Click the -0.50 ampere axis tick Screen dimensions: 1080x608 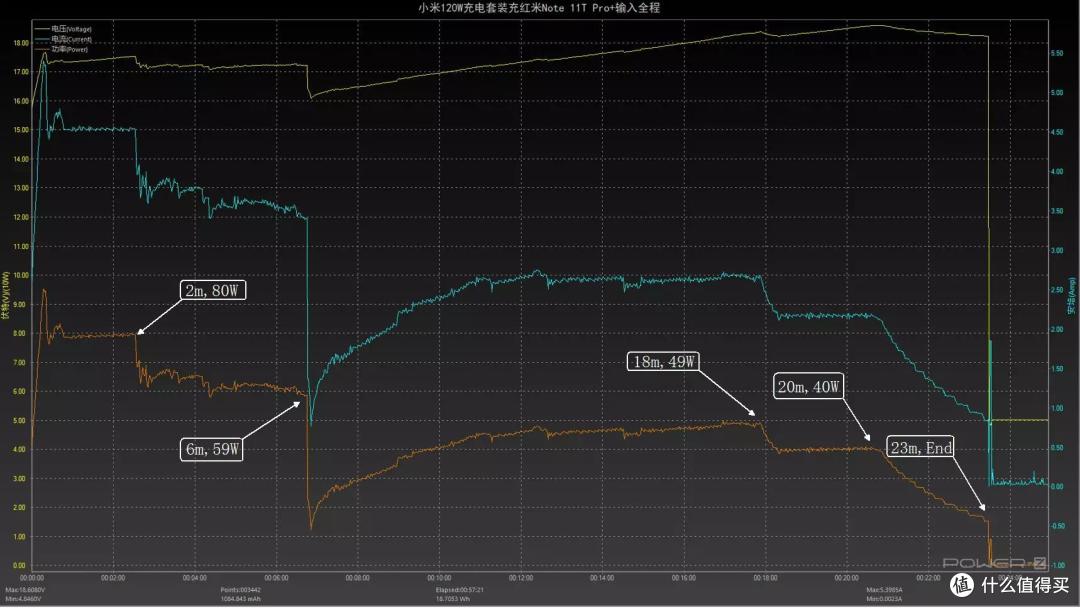click(x=1057, y=526)
